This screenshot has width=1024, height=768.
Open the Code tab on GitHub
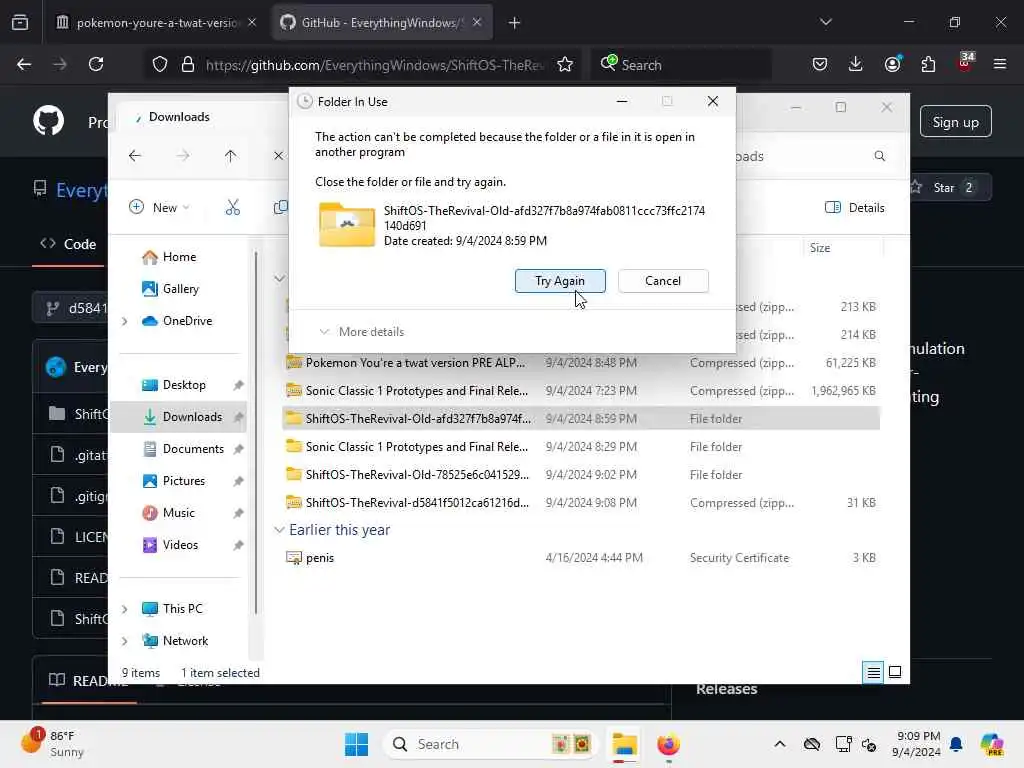[x=69, y=244]
